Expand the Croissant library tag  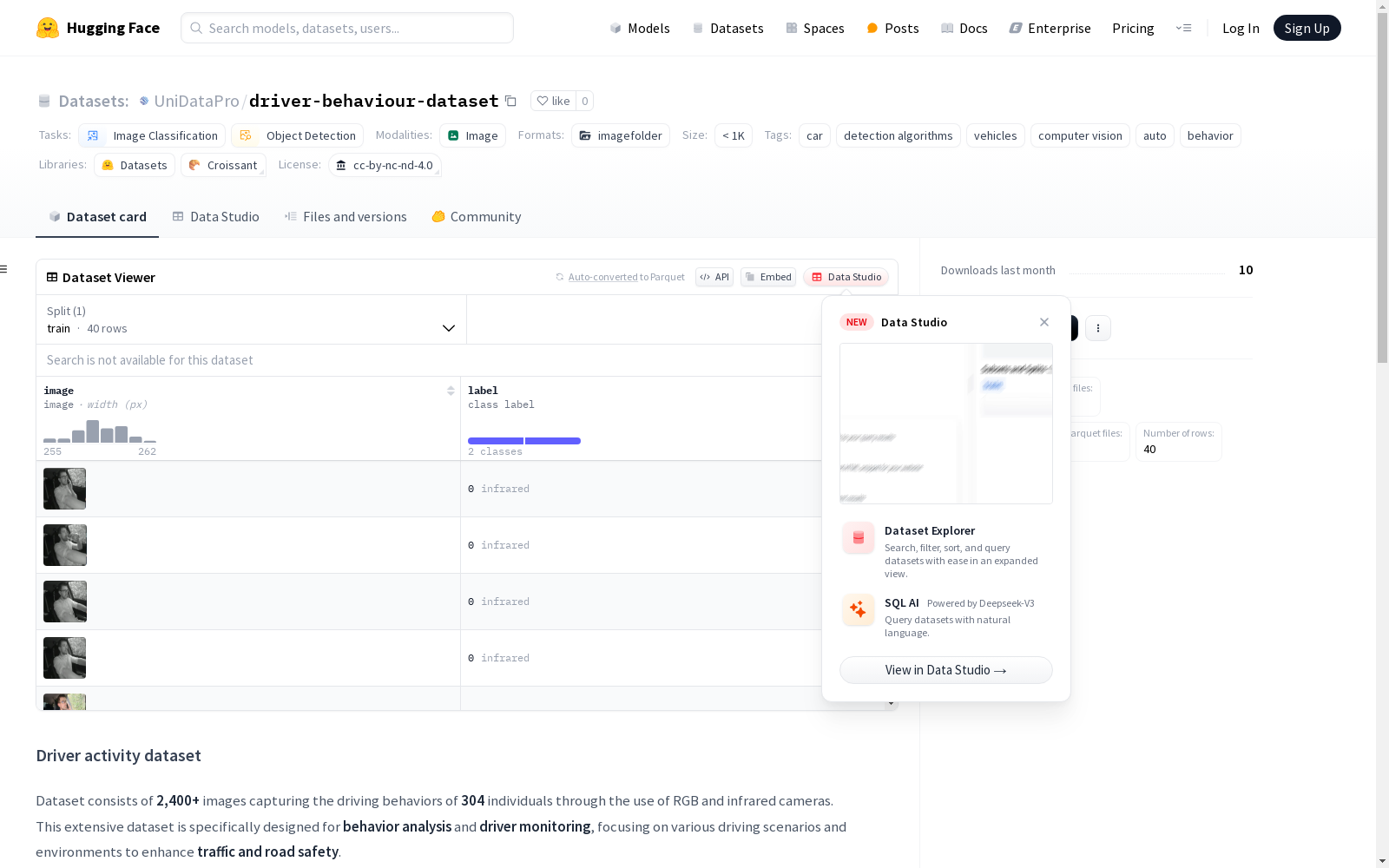pyautogui.click(x=223, y=165)
